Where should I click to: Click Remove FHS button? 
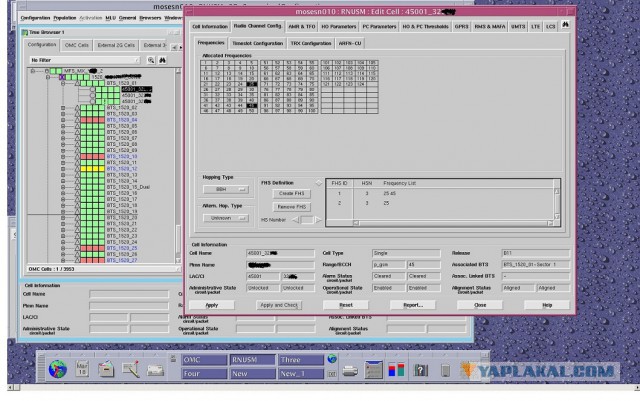pyautogui.click(x=291, y=207)
